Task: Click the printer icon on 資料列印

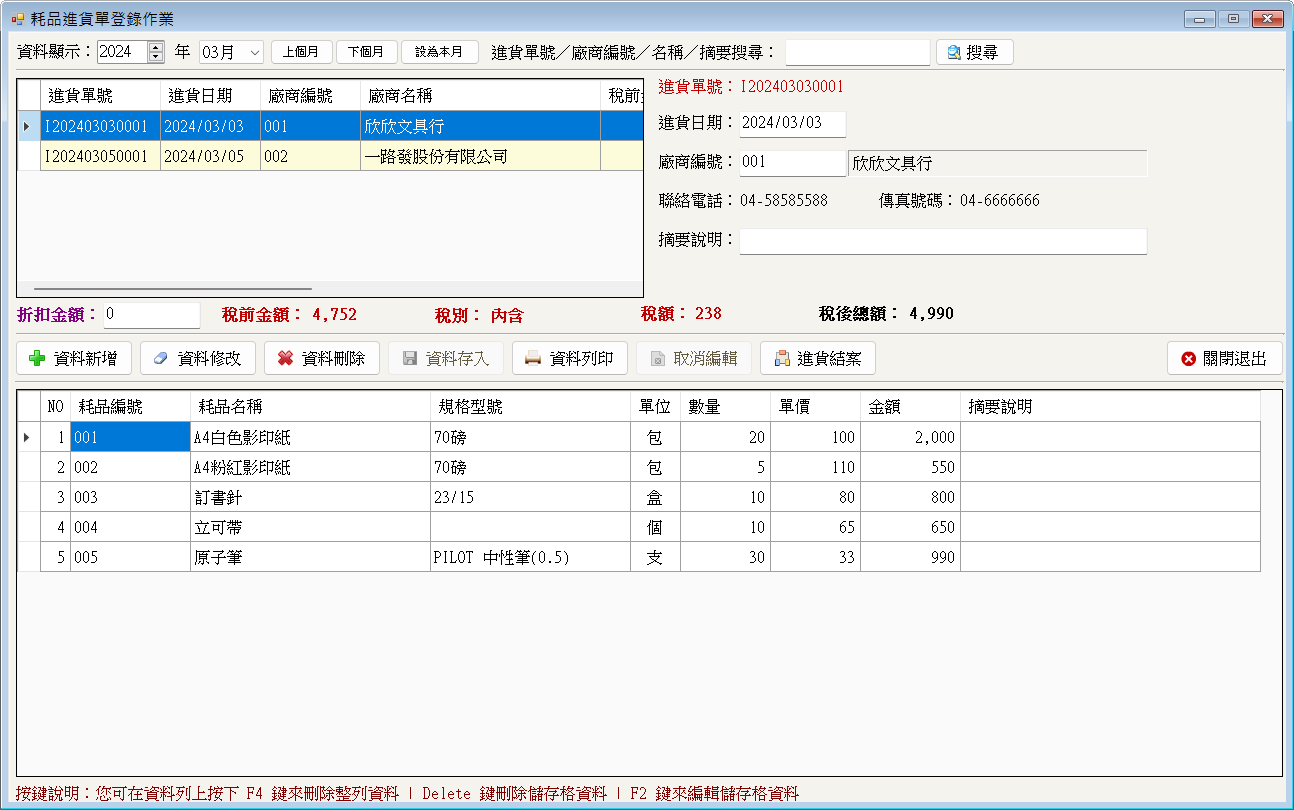Action: coord(533,358)
